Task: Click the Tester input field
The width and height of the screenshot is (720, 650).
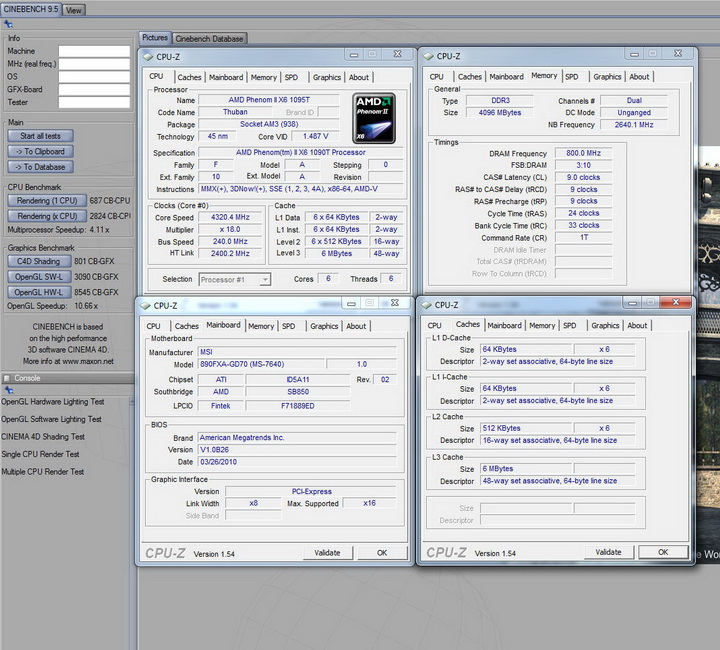Action: coord(94,102)
